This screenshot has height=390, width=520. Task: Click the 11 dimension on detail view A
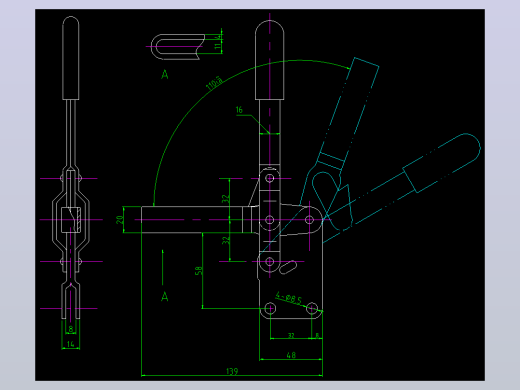218,47
